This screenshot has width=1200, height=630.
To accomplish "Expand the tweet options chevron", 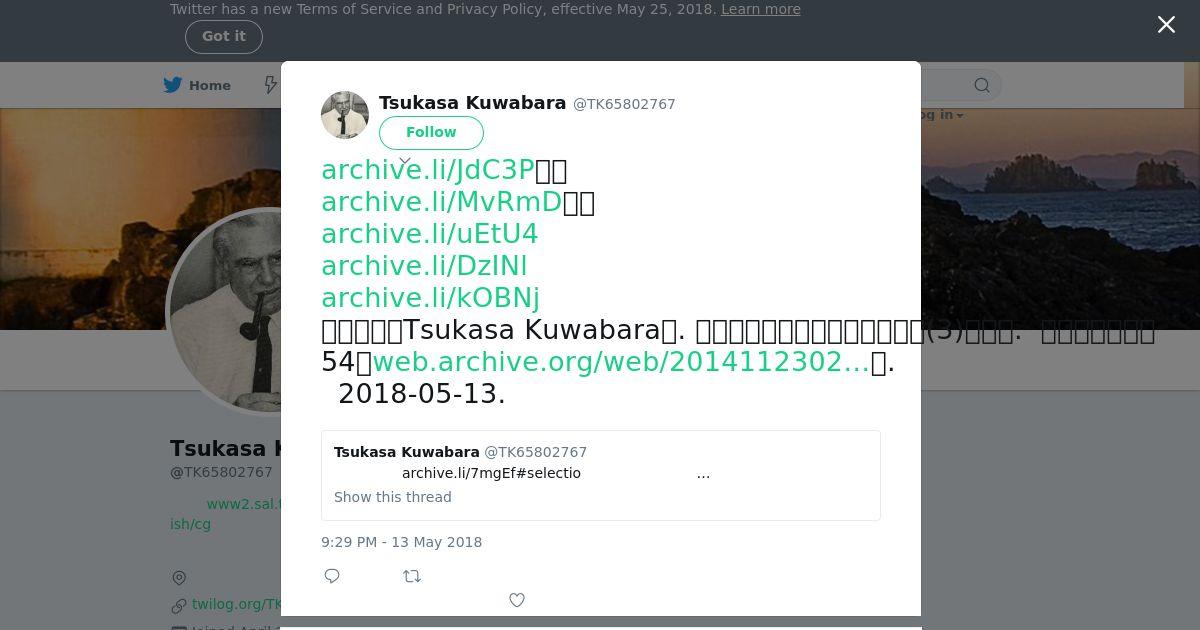I will [x=405, y=160].
